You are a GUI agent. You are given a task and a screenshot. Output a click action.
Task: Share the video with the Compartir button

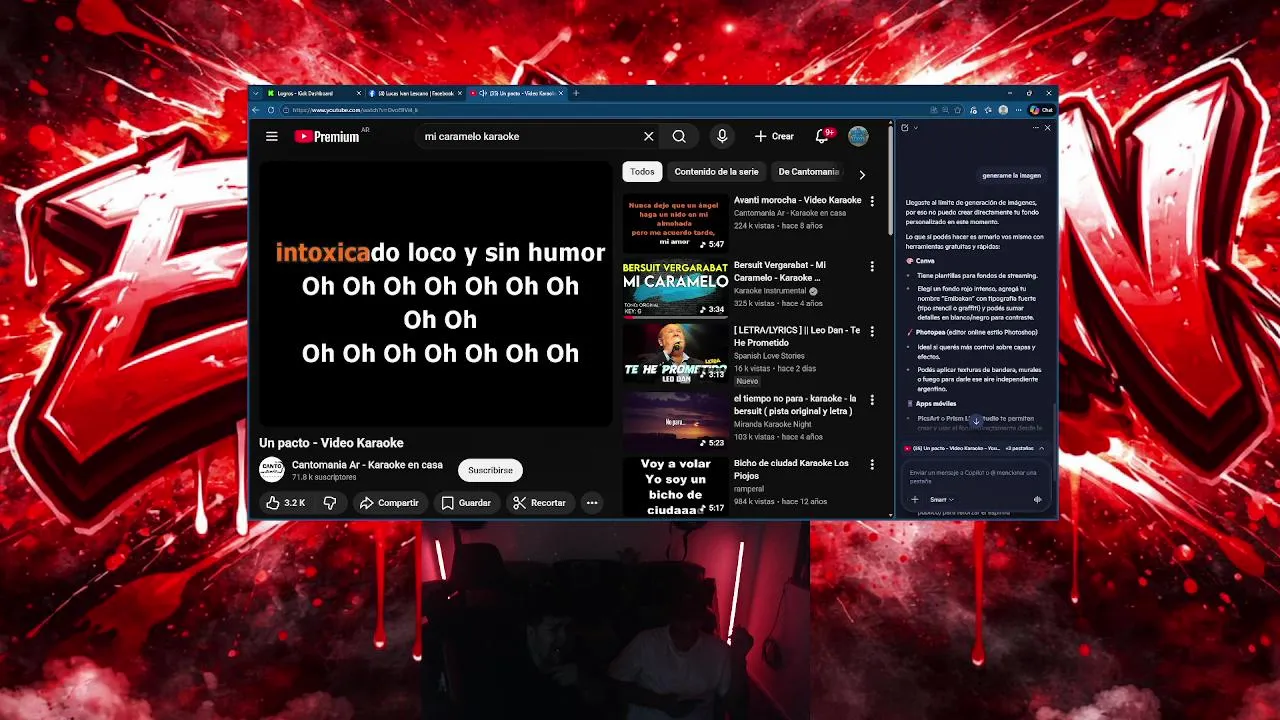pos(389,503)
